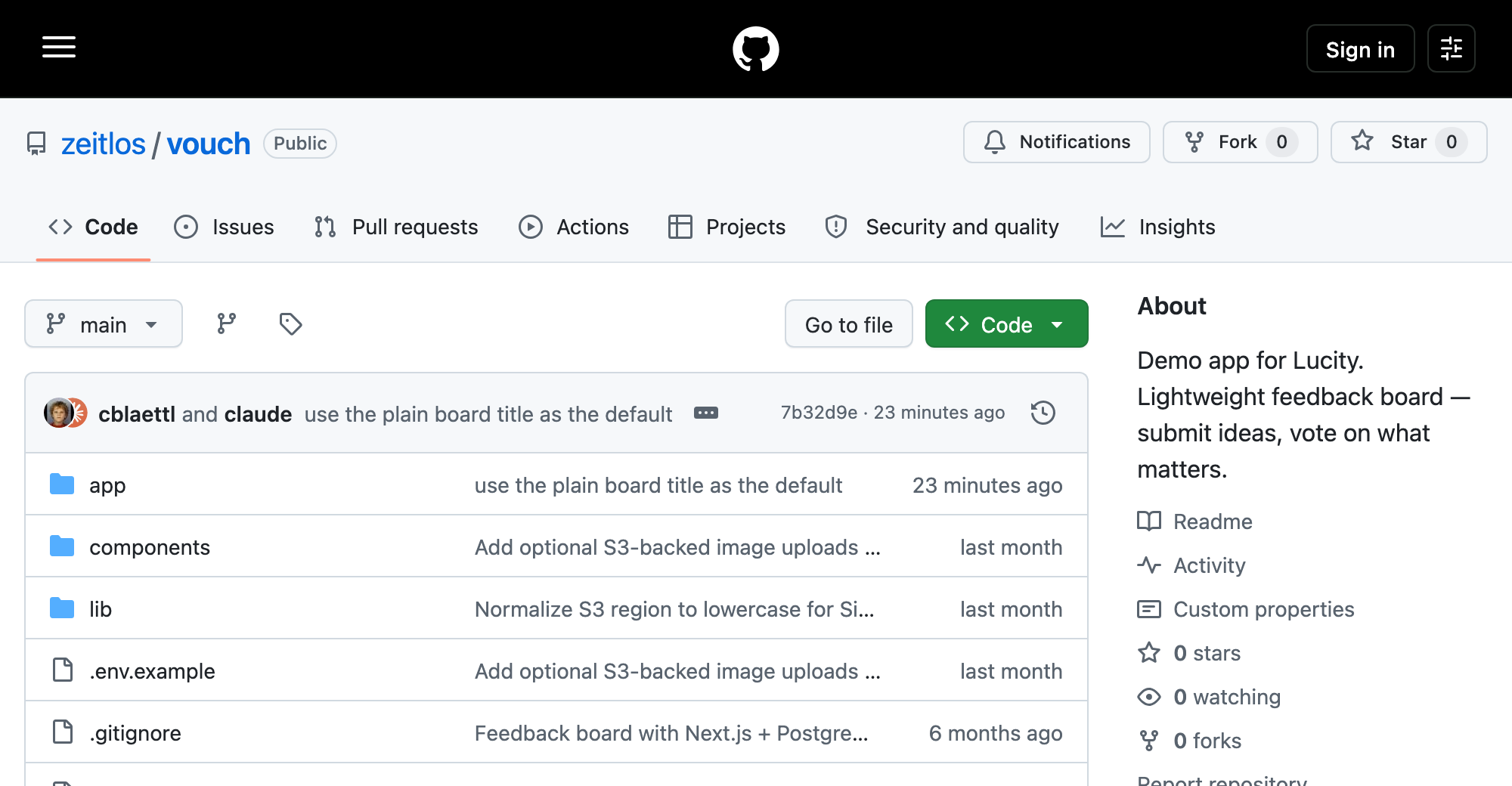Open Feedback board with Next.js commit
This screenshot has width=1512, height=786.
tap(671, 733)
